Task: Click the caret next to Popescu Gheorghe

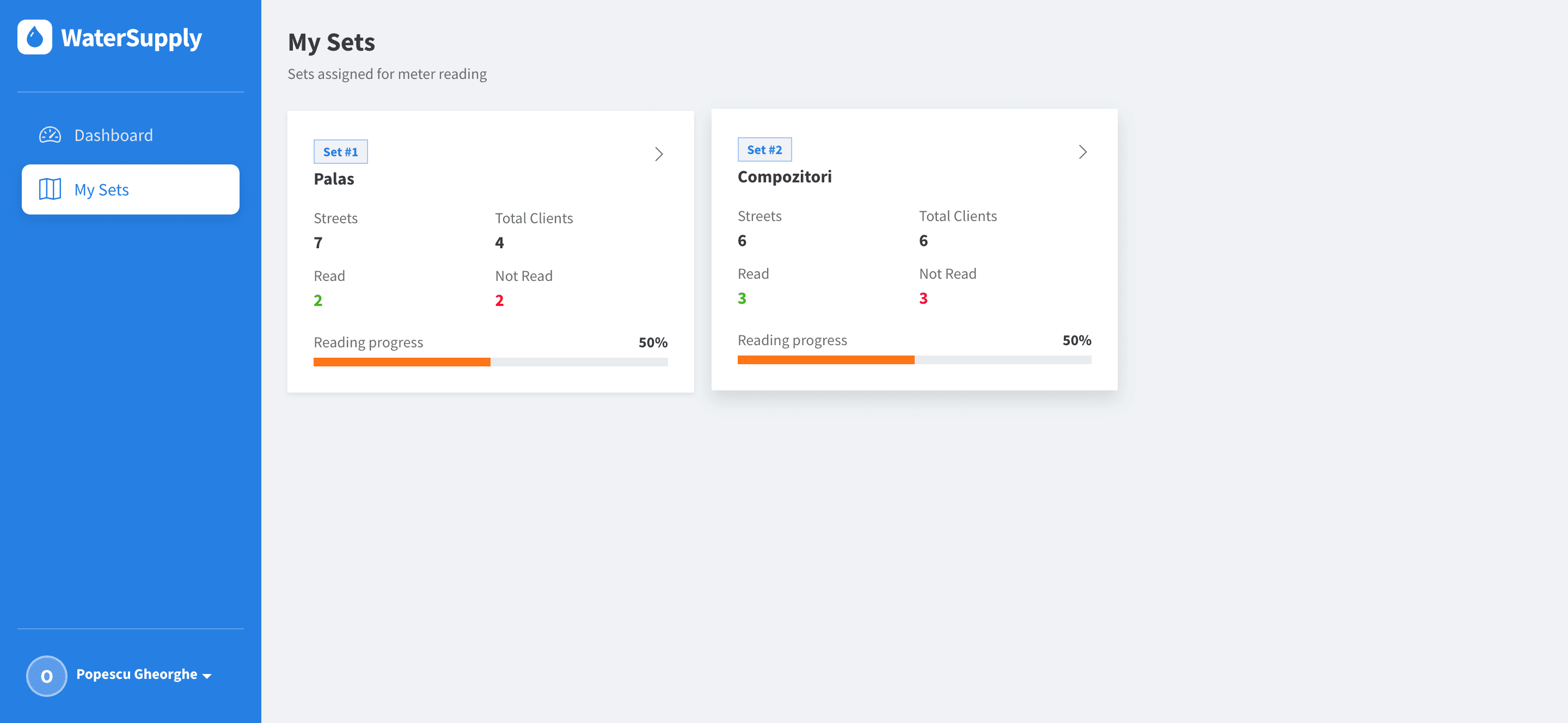Action: point(207,676)
